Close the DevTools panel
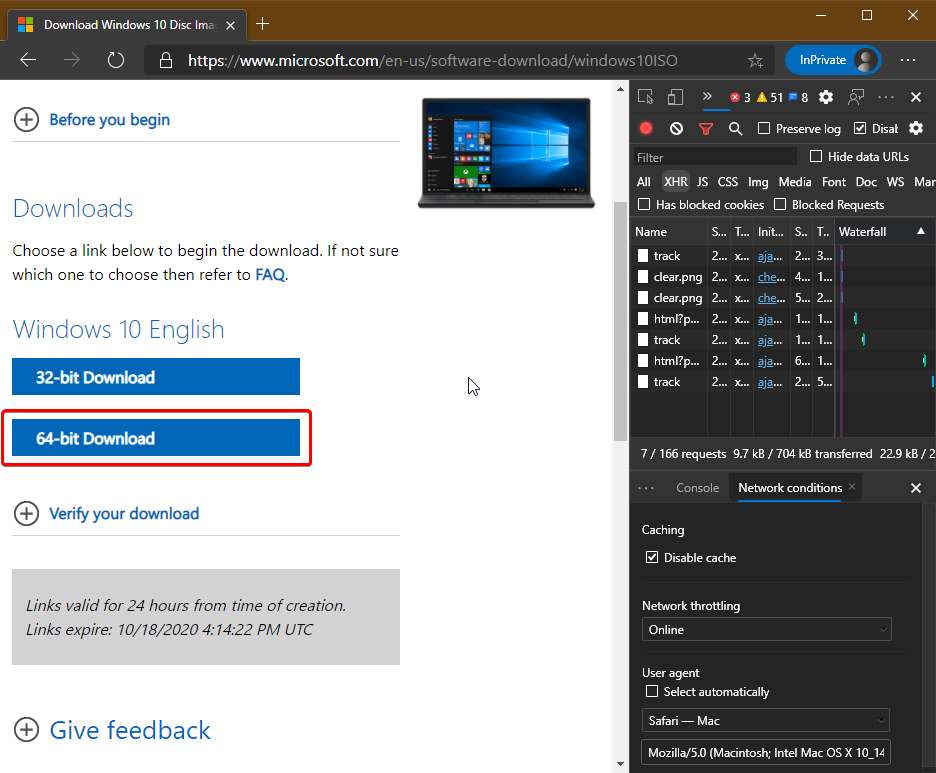The height and width of the screenshot is (773, 936). [x=916, y=97]
